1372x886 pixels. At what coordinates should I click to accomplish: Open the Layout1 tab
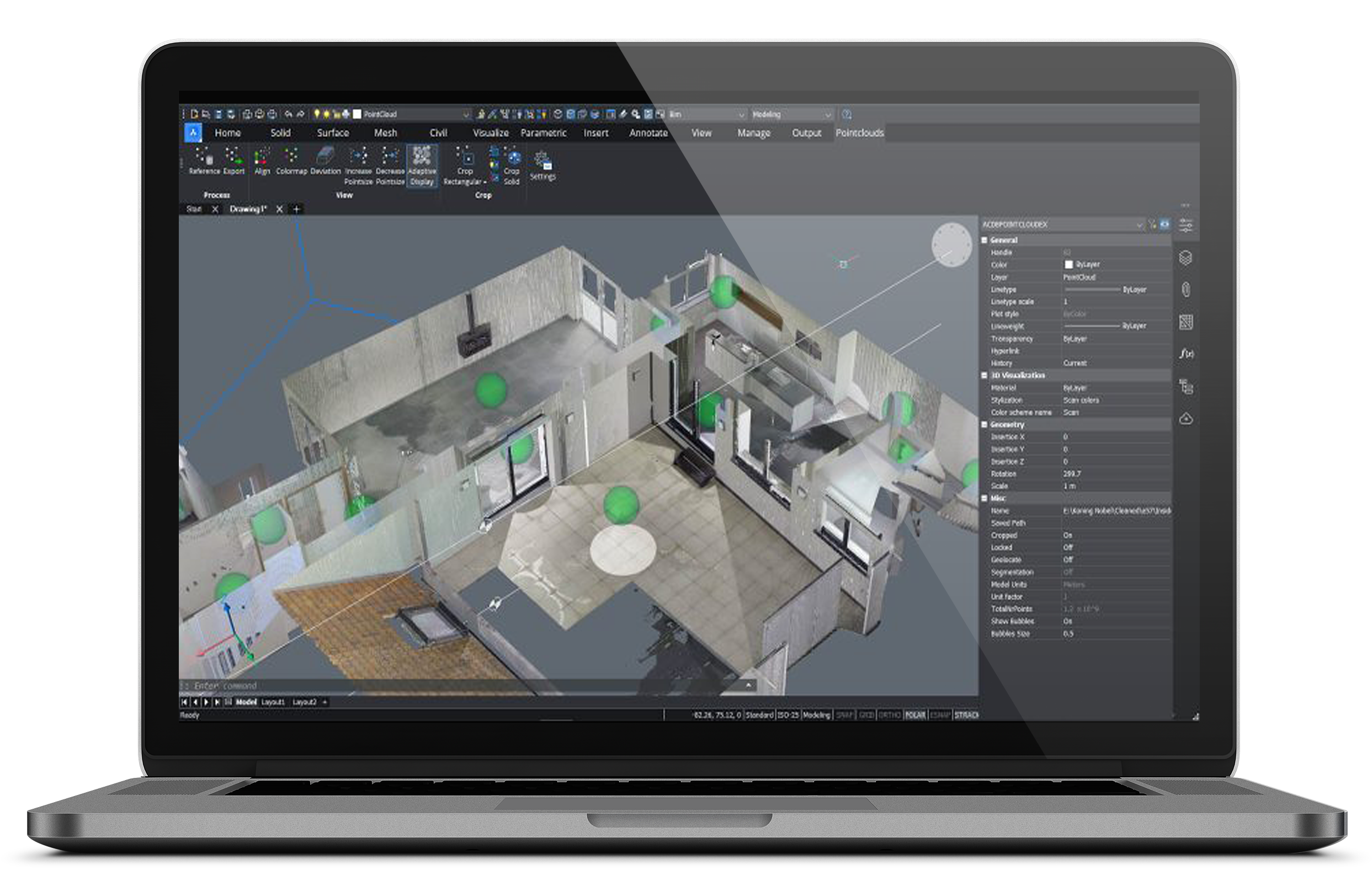point(273,702)
